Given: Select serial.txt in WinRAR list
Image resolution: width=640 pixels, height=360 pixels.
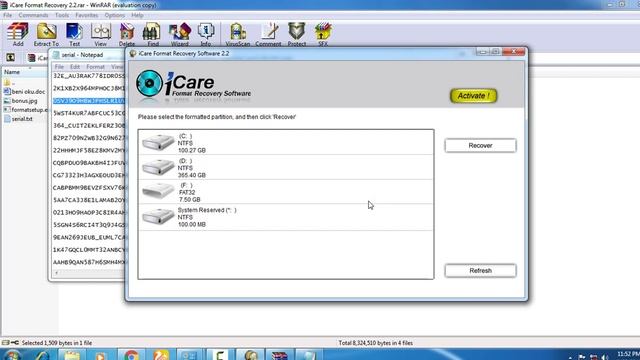Looking at the screenshot, I should (x=18, y=119).
